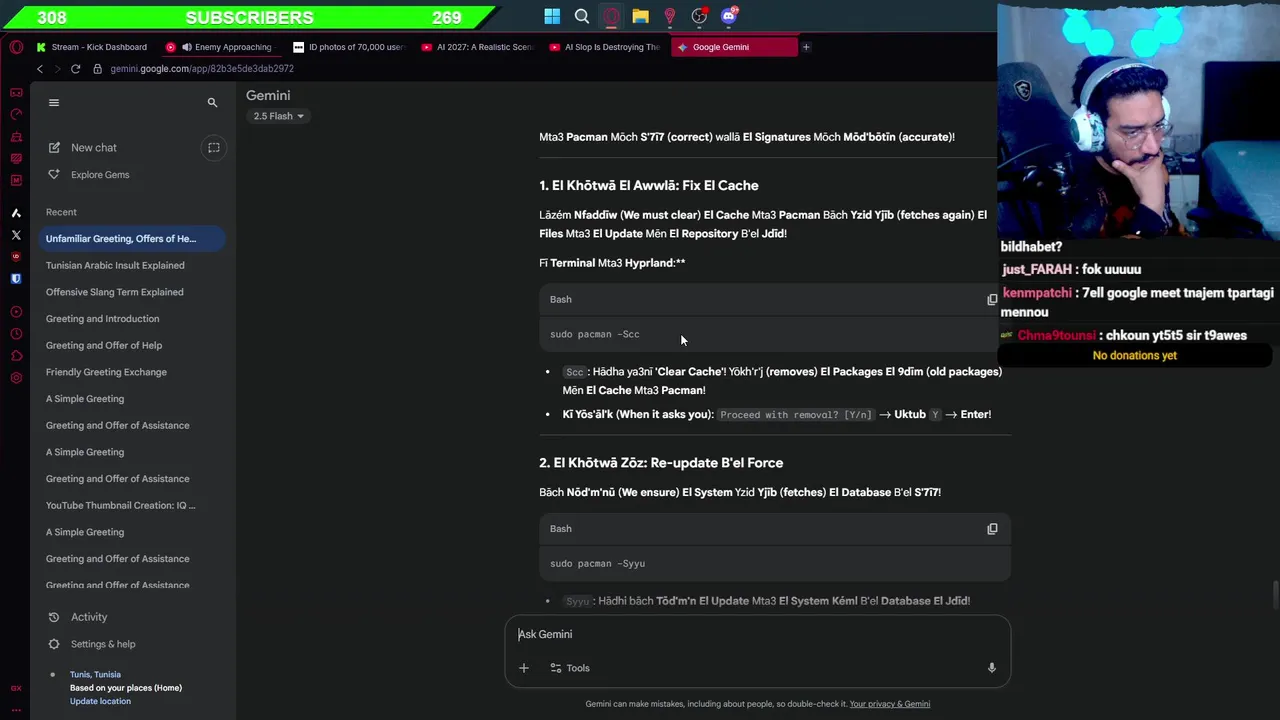Copy the 'sudo pacman -Scc' code block
This screenshot has height=720, width=1280.
pos(992,299)
